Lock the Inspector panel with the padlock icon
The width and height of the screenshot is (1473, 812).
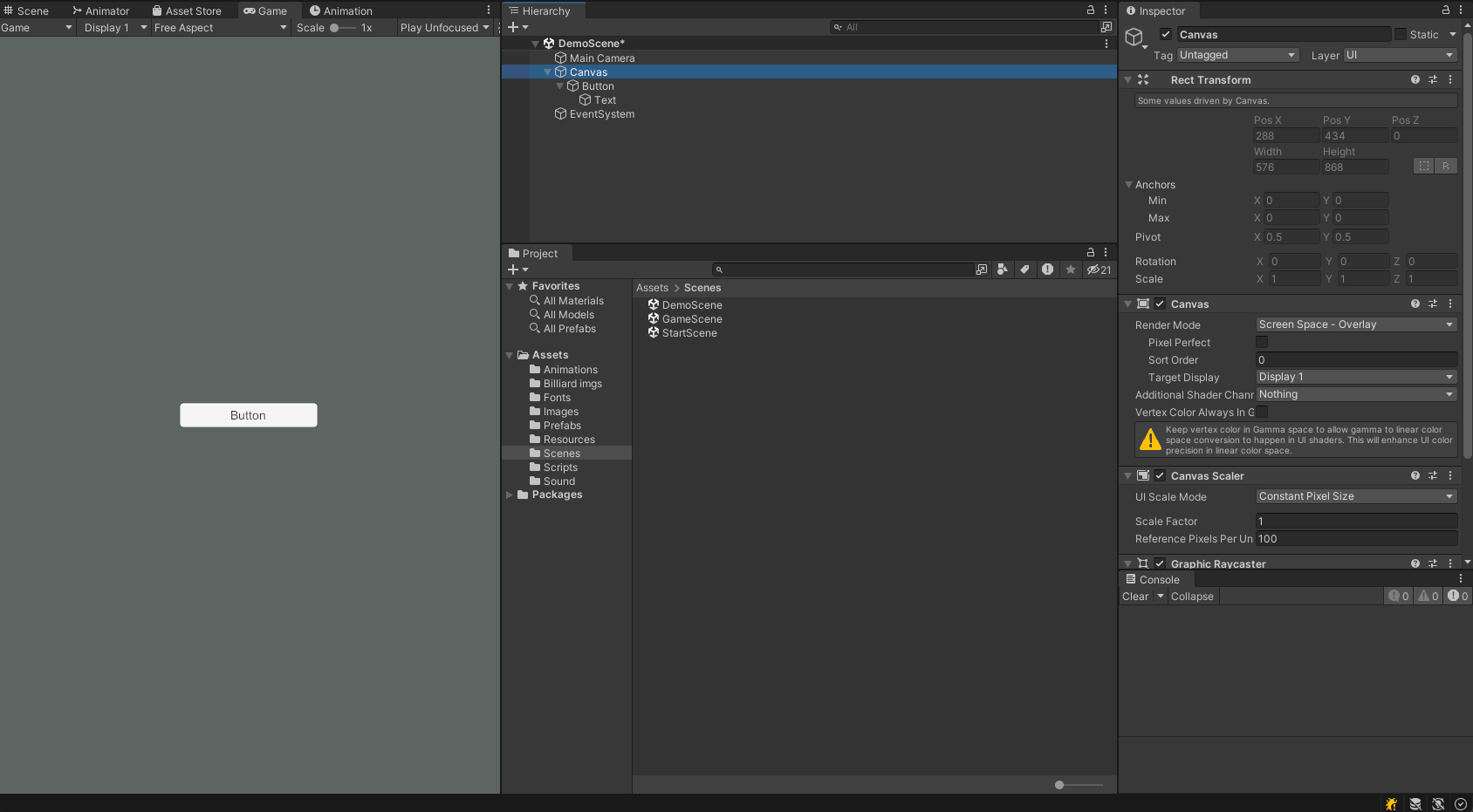(1446, 10)
